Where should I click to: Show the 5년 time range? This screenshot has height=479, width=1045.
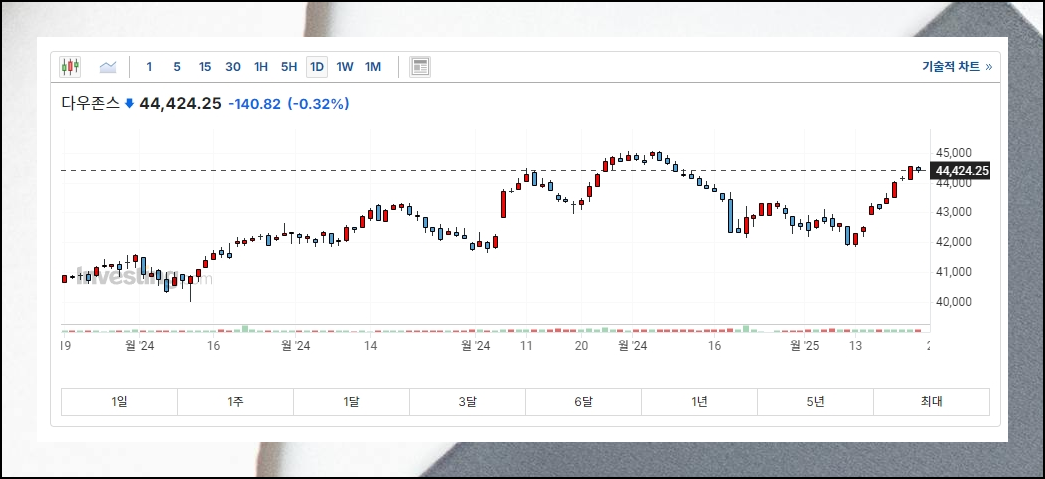point(815,402)
